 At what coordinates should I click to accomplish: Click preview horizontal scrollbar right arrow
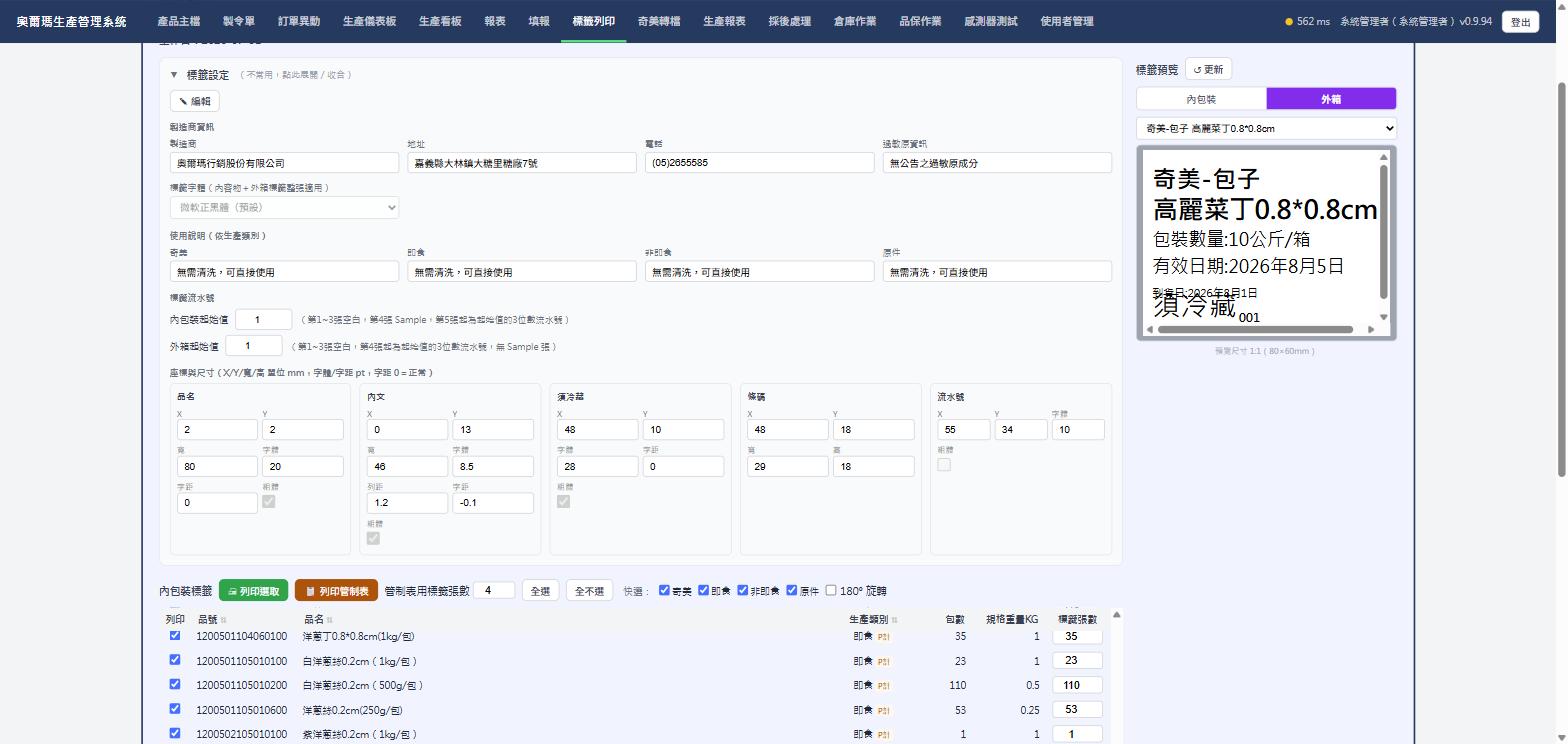tap(1371, 329)
